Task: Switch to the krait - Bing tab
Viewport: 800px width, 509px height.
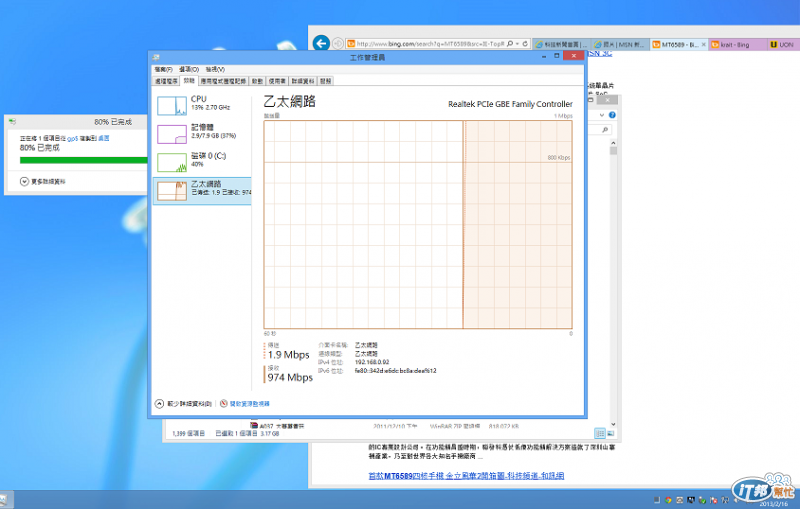Action: (738, 44)
